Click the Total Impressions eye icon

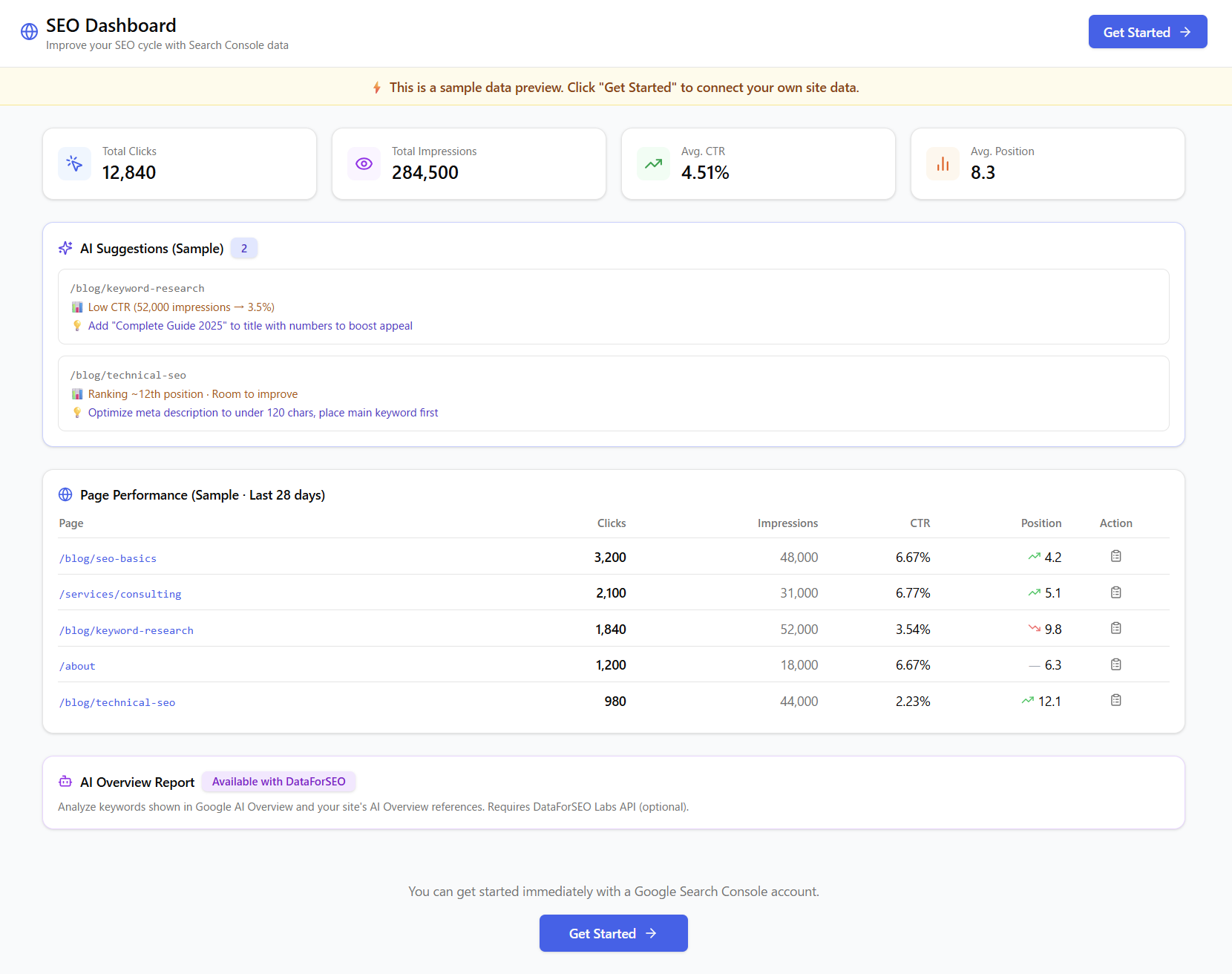(364, 163)
